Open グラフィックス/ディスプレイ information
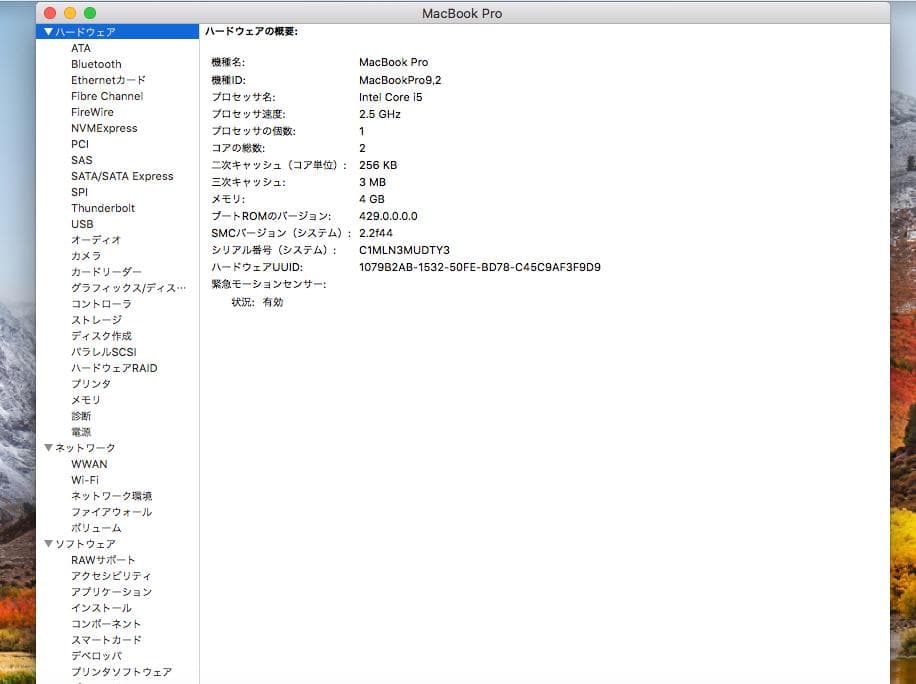 pos(124,287)
